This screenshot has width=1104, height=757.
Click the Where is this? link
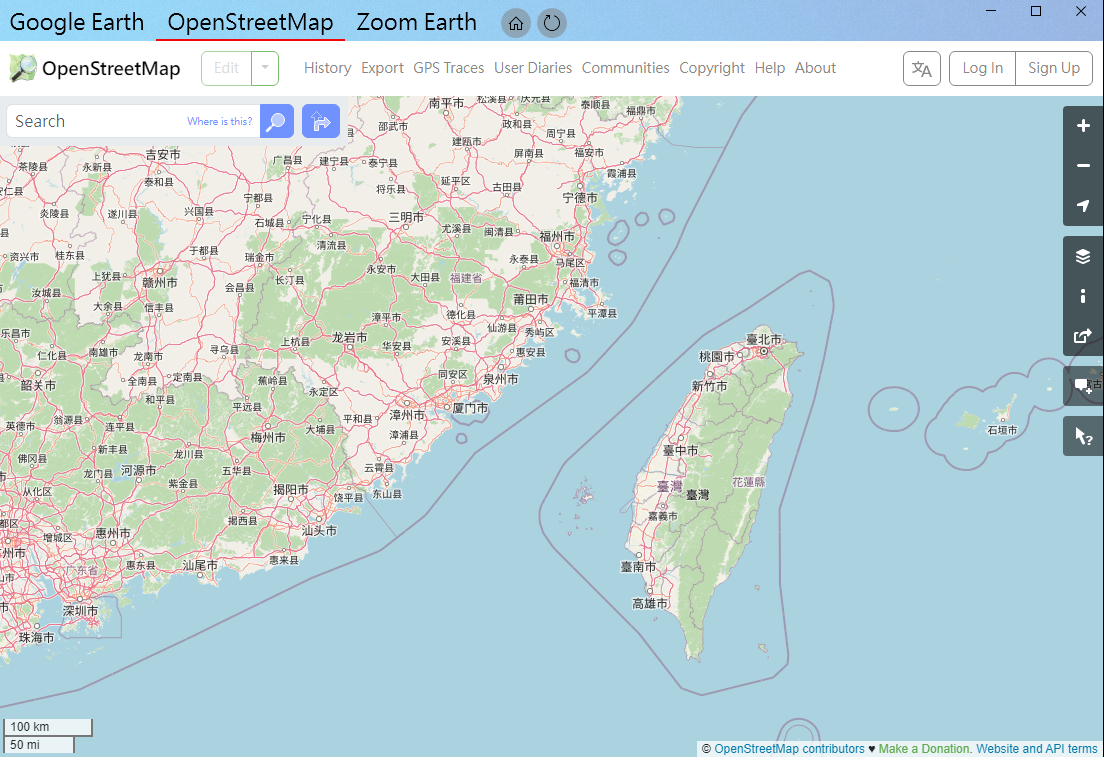point(219,121)
